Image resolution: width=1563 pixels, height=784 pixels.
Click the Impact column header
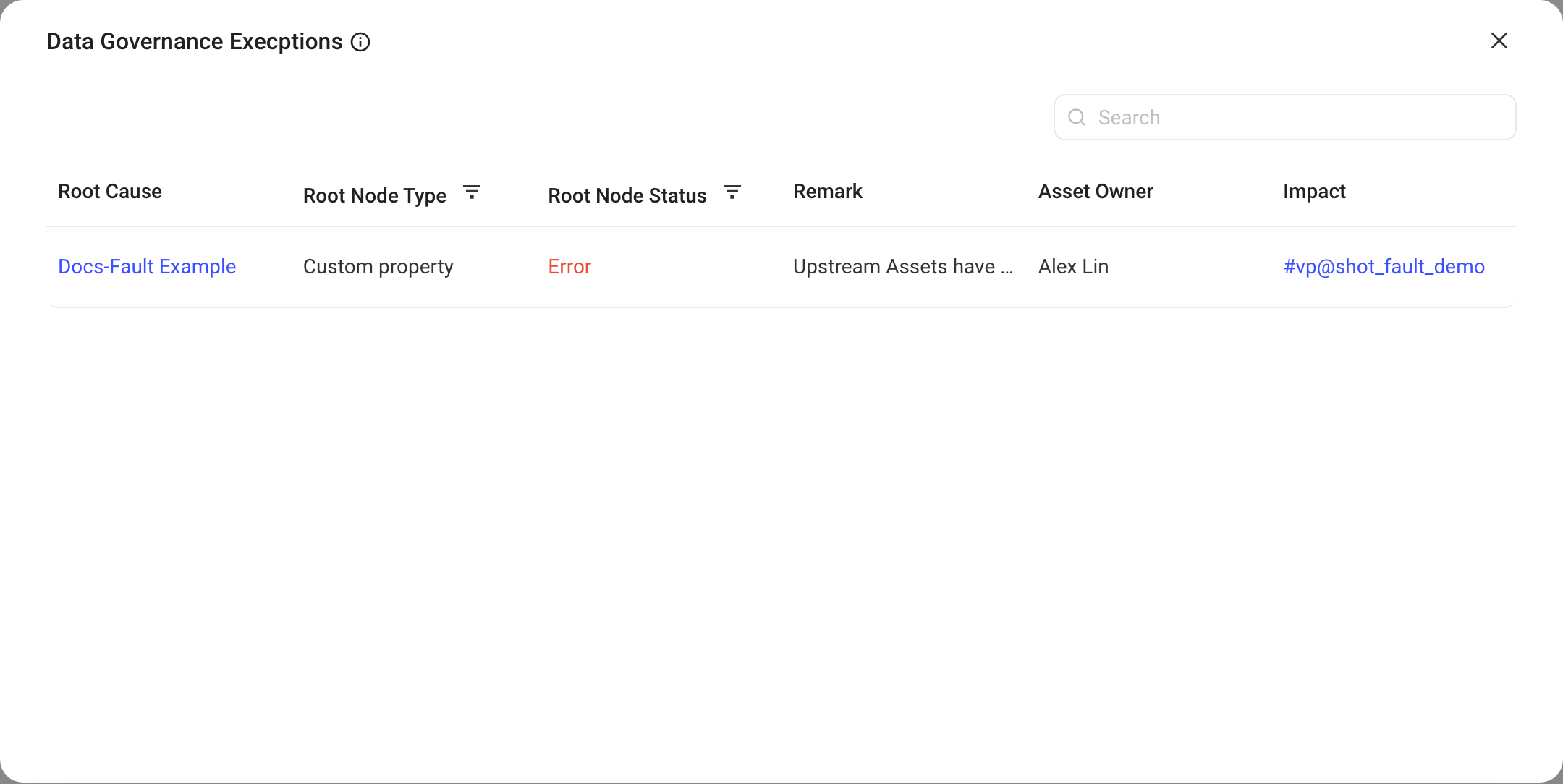click(1314, 192)
